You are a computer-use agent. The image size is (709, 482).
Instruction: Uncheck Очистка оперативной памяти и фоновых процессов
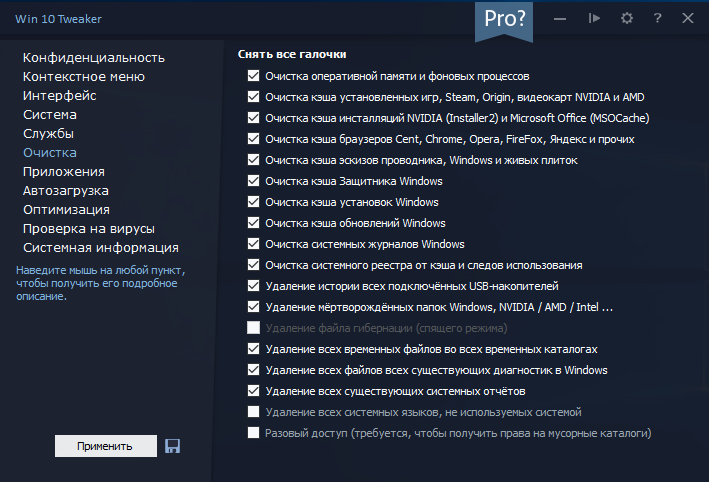[x=253, y=76]
